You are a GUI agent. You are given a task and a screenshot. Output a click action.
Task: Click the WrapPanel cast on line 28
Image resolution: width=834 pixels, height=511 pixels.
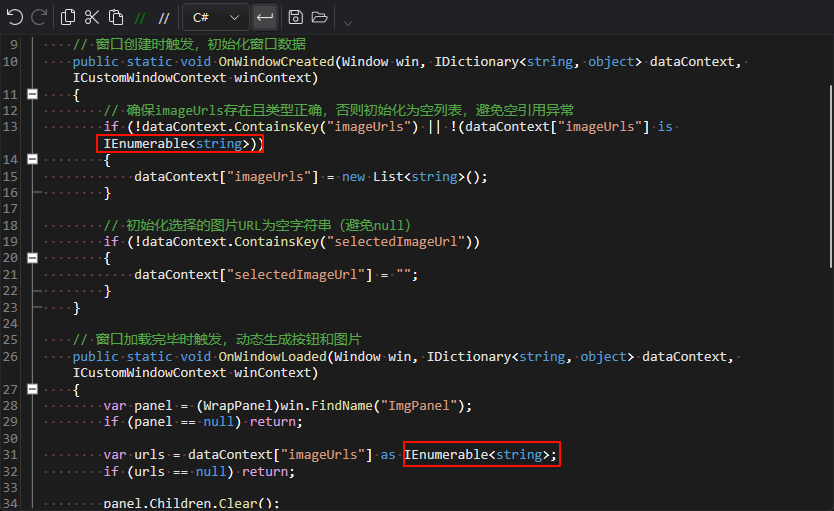click(238, 406)
